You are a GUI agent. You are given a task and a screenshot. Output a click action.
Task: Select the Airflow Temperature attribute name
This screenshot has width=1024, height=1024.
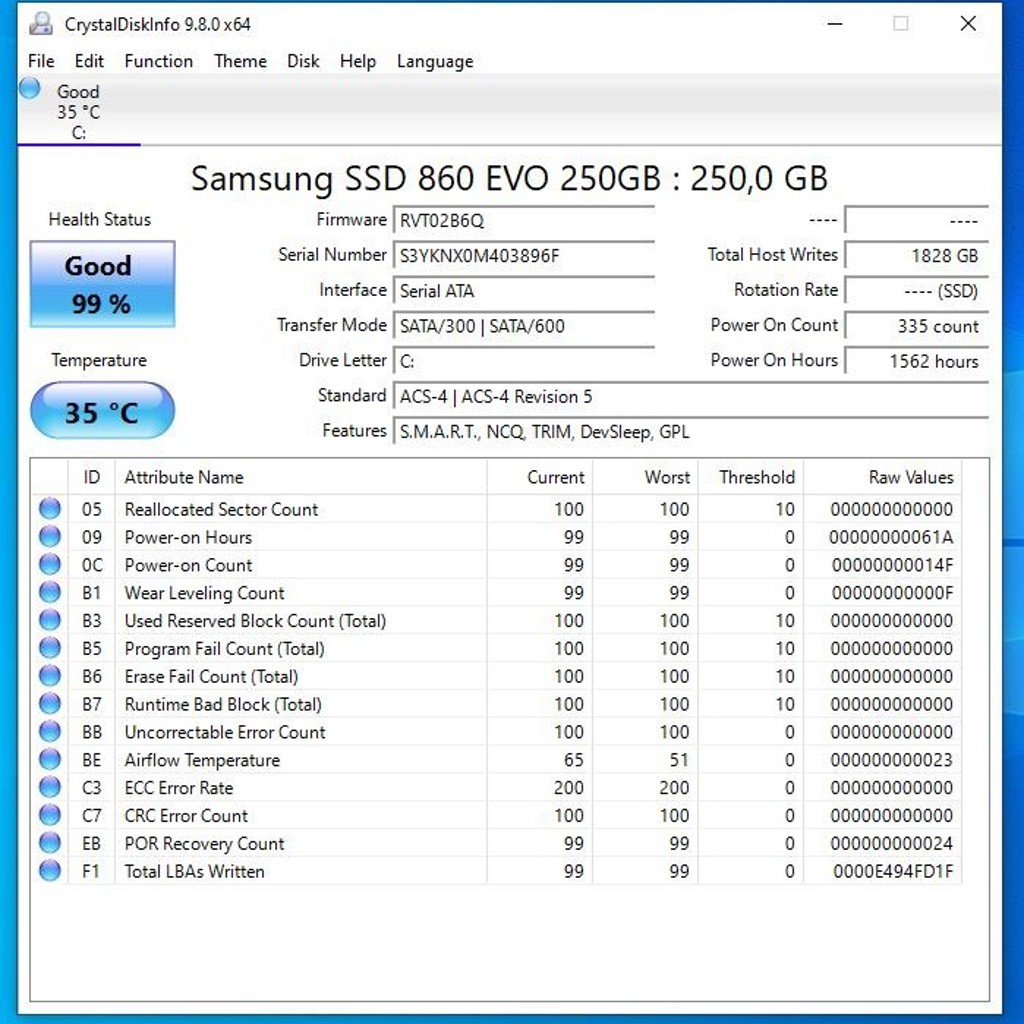(202, 760)
